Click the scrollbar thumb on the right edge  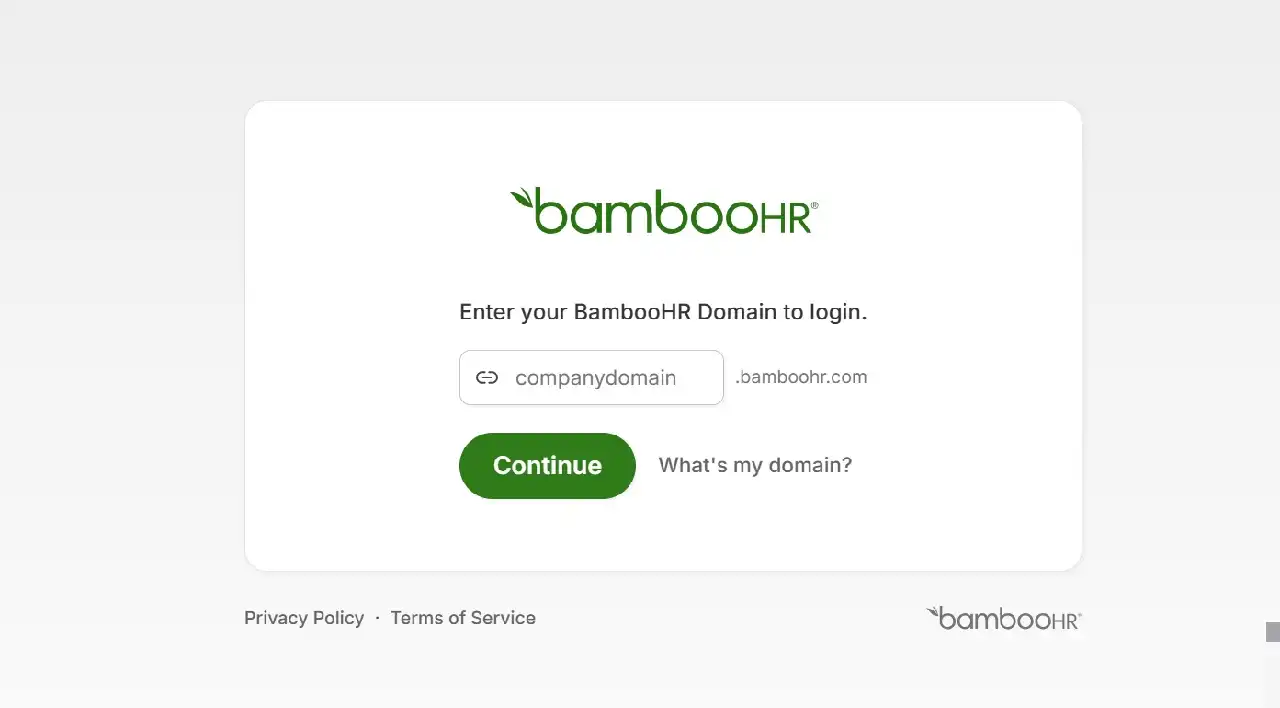click(x=1274, y=634)
